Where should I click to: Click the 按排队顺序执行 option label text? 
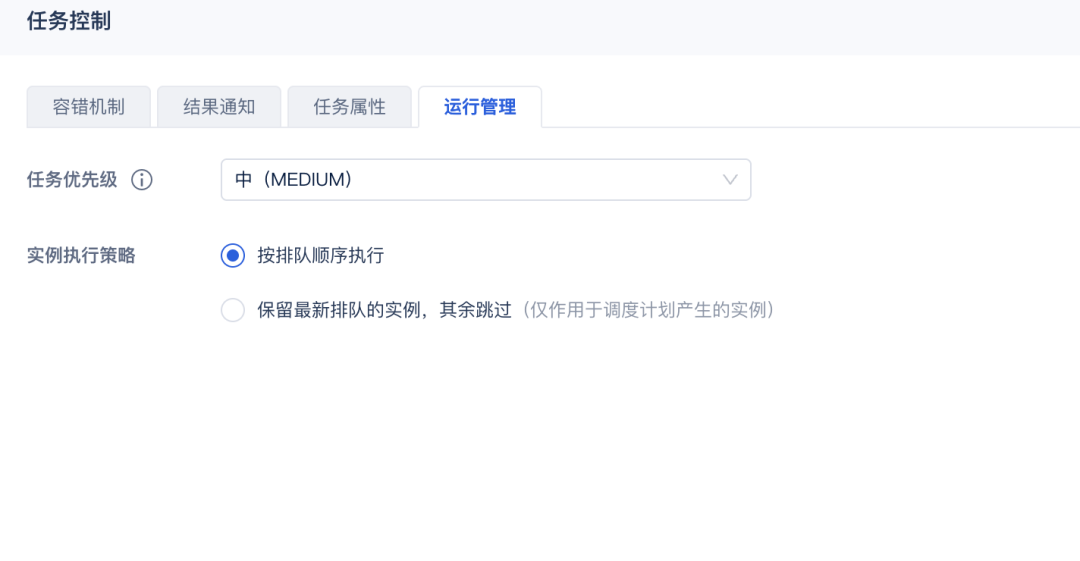tap(320, 256)
